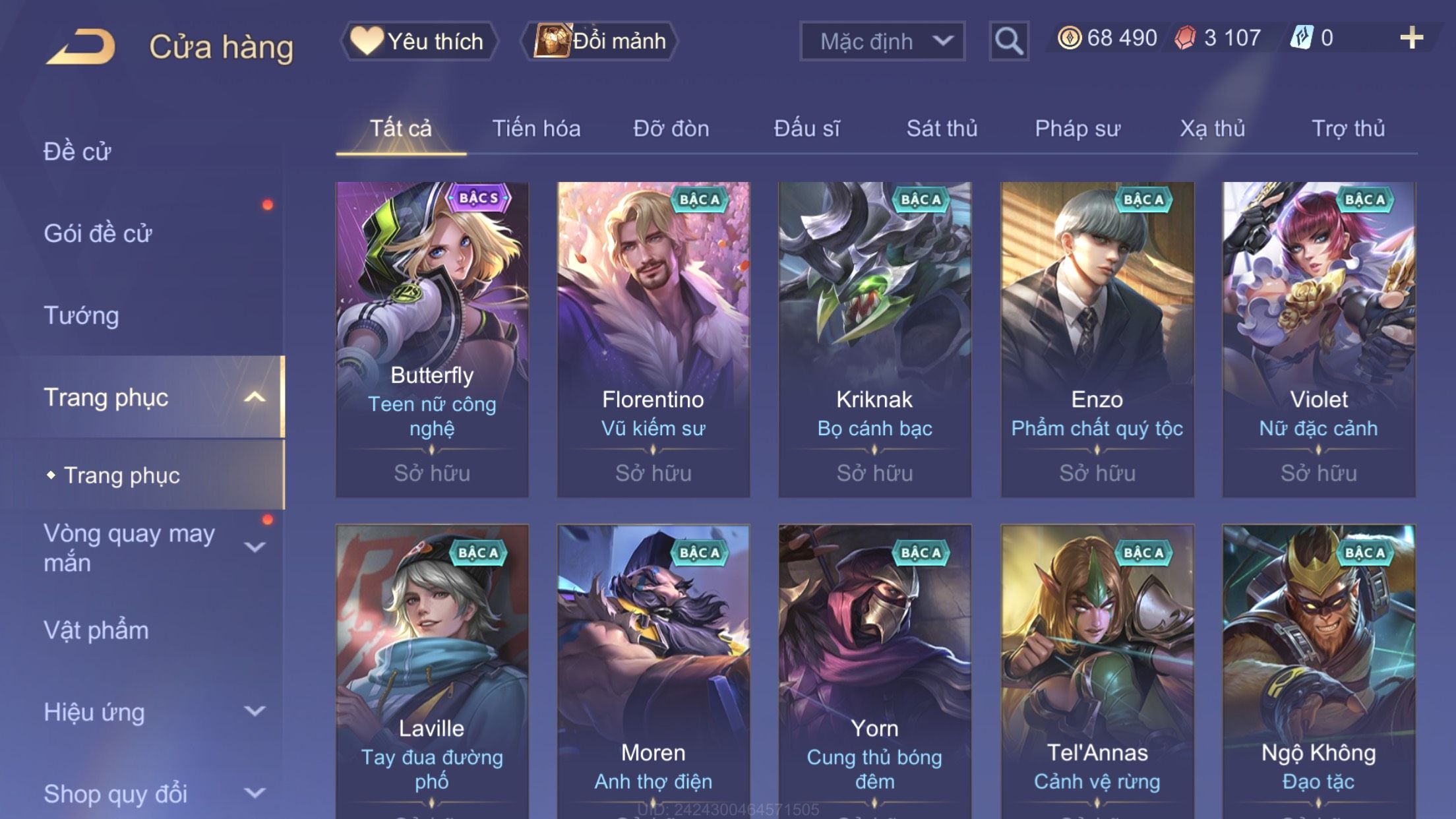Open the search magnifier icon

(x=1008, y=42)
